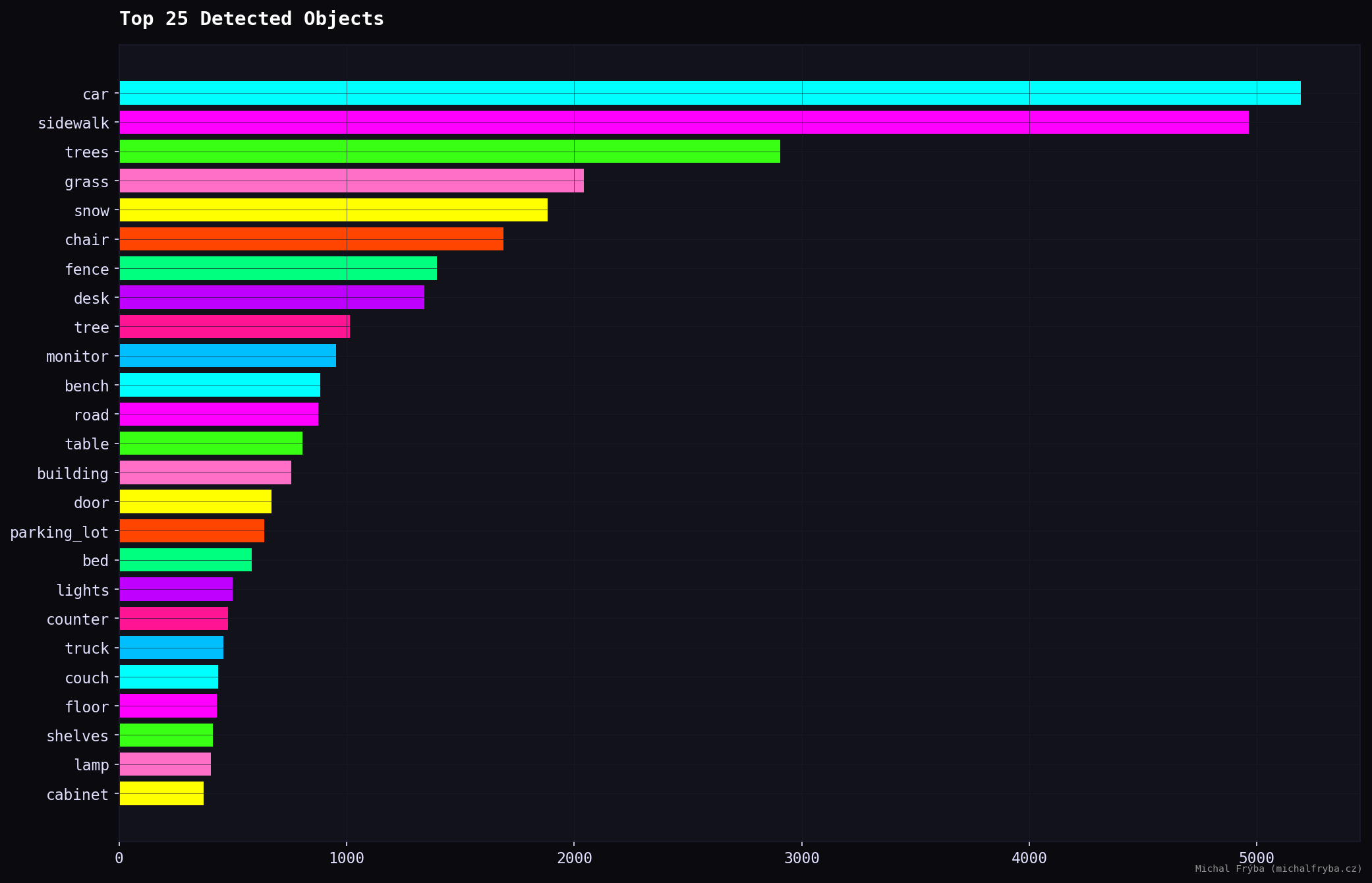1372x883 pixels.
Task: Click the purple desk bar
Action: coord(272,297)
